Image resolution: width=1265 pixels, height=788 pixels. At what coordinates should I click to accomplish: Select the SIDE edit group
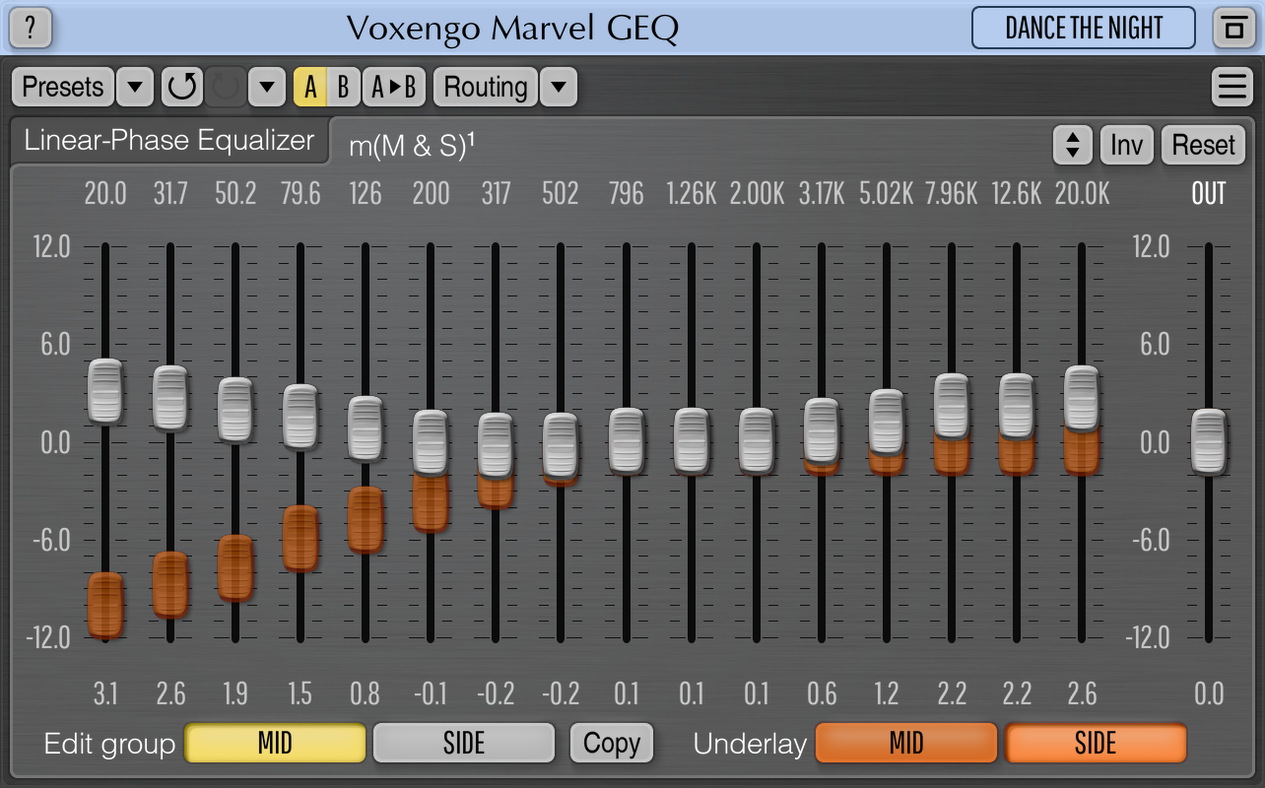click(x=463, y=743)
